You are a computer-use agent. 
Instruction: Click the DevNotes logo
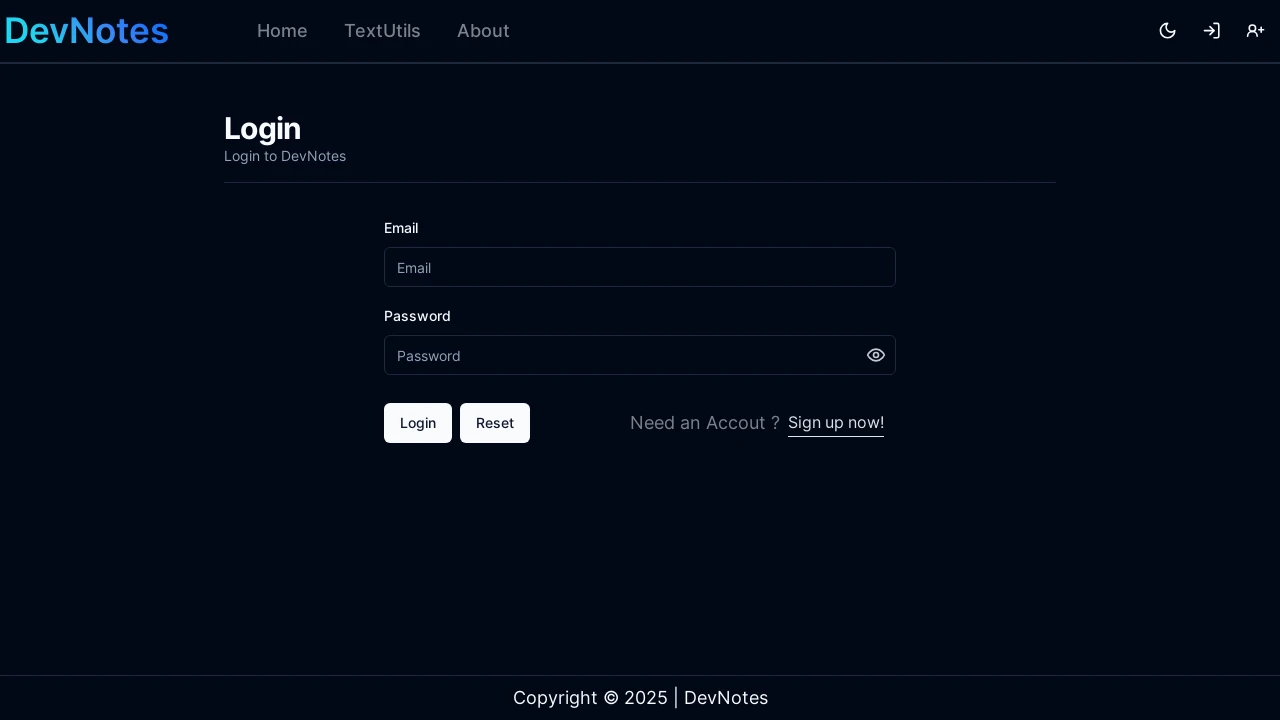[87, 31]
